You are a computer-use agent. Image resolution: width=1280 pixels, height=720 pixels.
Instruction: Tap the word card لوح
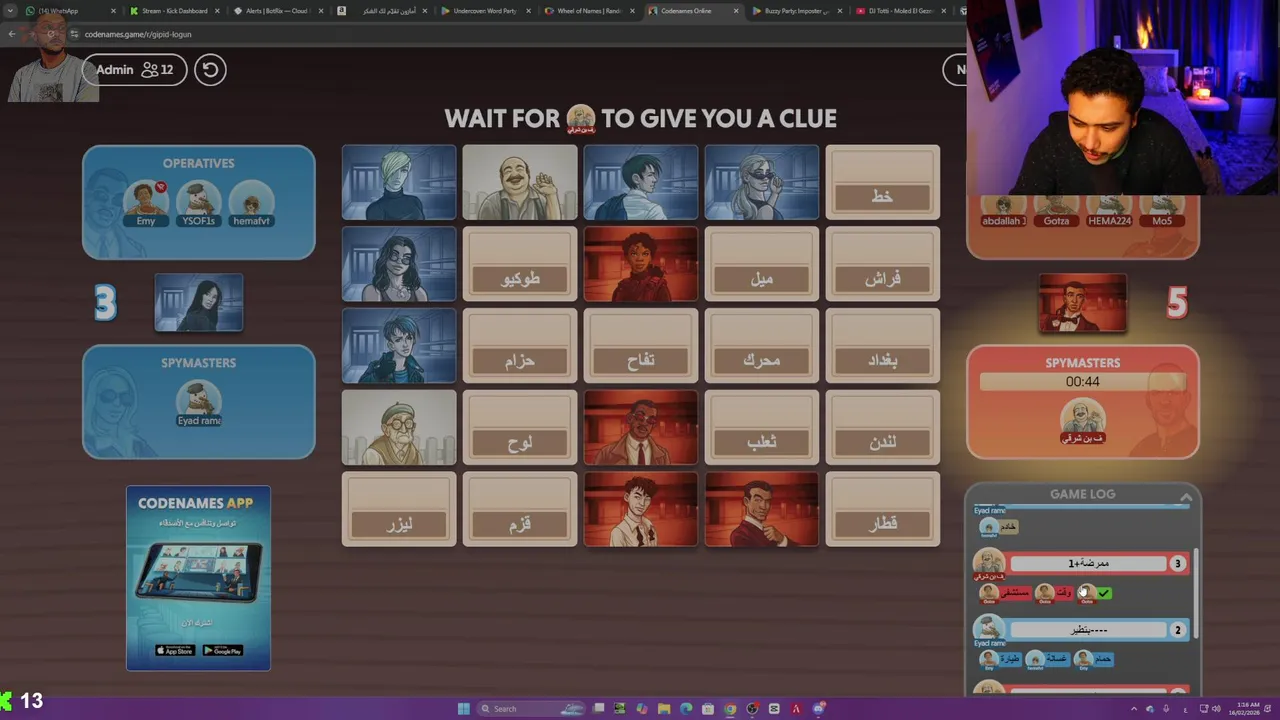click(x=520, y=428)
